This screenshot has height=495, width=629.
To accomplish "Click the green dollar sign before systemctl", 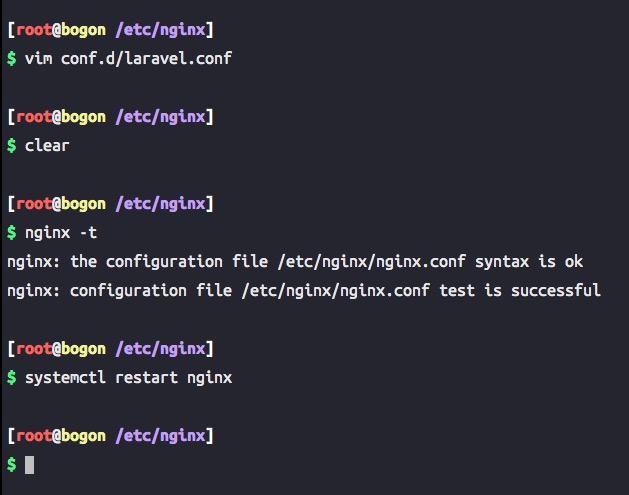I will [12, 377].
